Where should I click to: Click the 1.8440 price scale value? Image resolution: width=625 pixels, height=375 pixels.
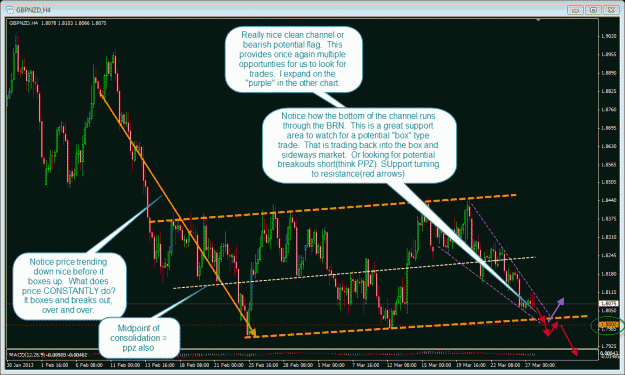(608, 200)
